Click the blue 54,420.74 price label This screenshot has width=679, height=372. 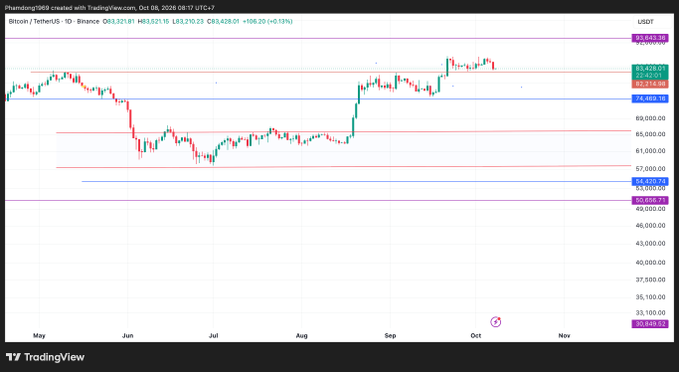click(x=650, y=181)
